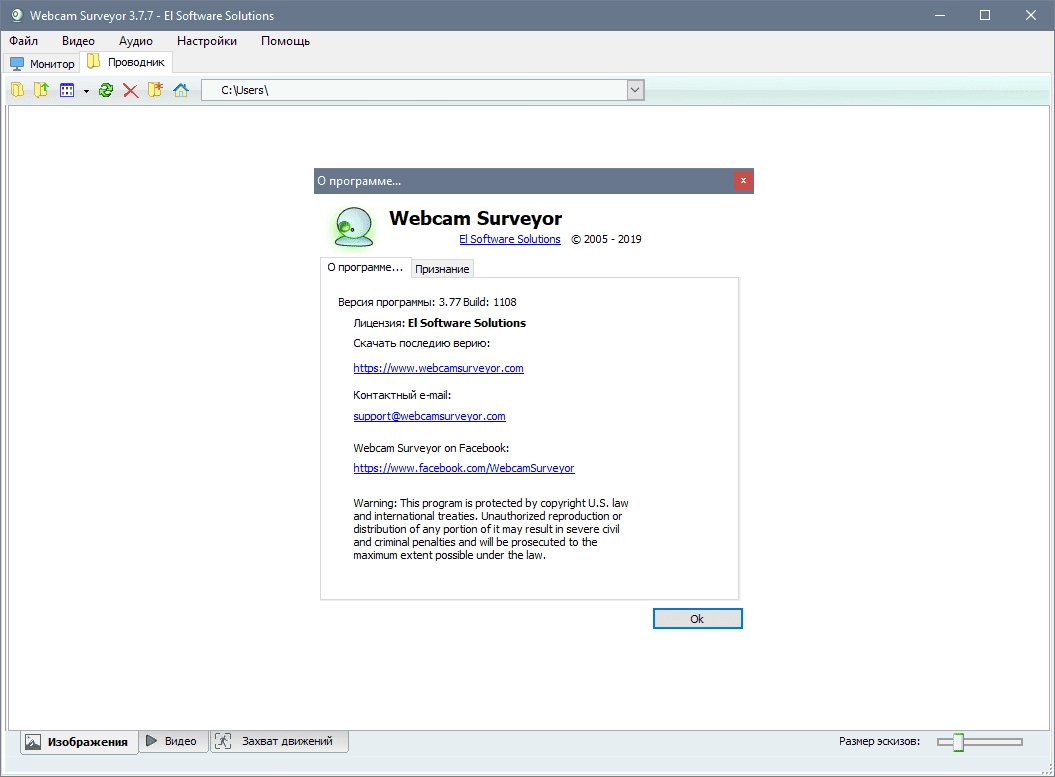Refresh the folder with green arrows icon
Screen dimensions: 1055x777
click(x=106, y=90)
